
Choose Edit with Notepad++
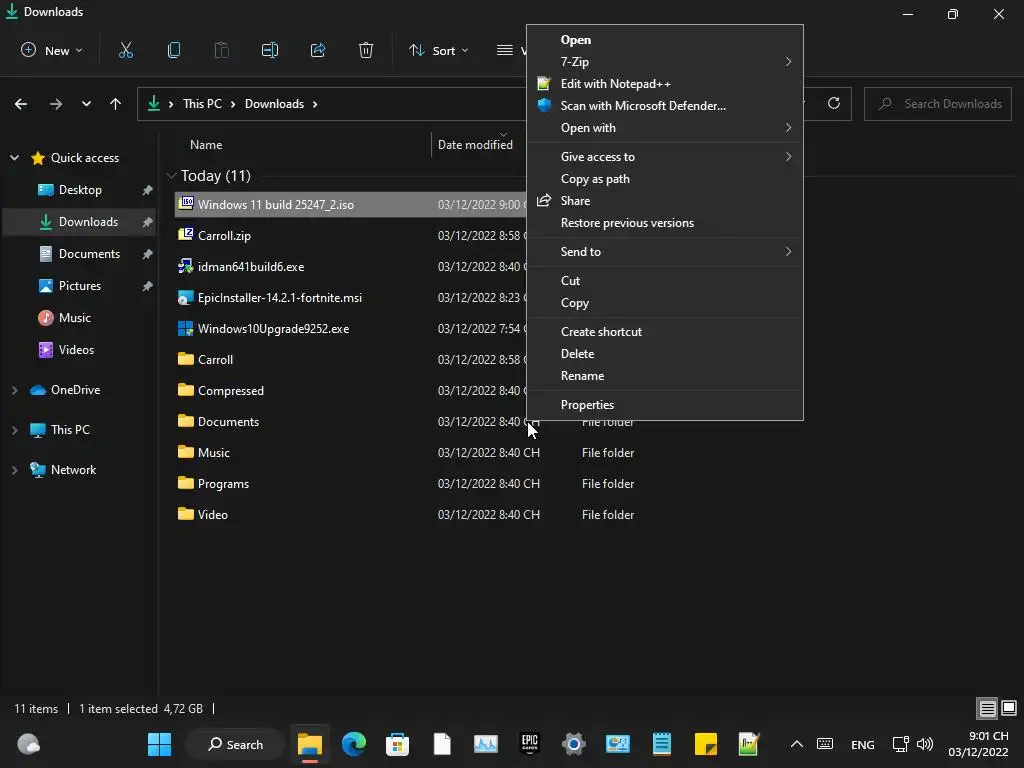(x=665, y=84)
